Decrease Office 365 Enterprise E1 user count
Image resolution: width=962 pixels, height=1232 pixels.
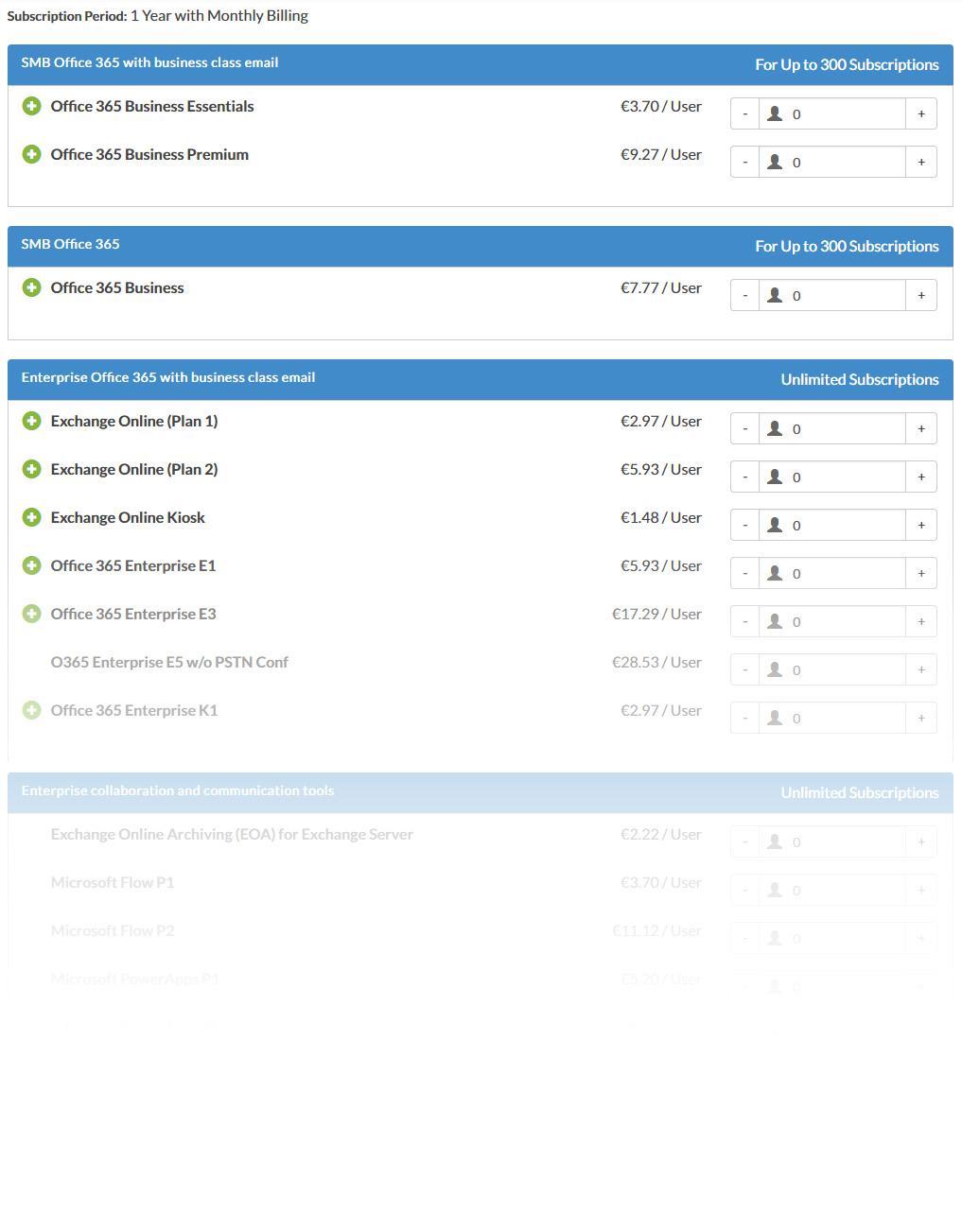[744, 573]
